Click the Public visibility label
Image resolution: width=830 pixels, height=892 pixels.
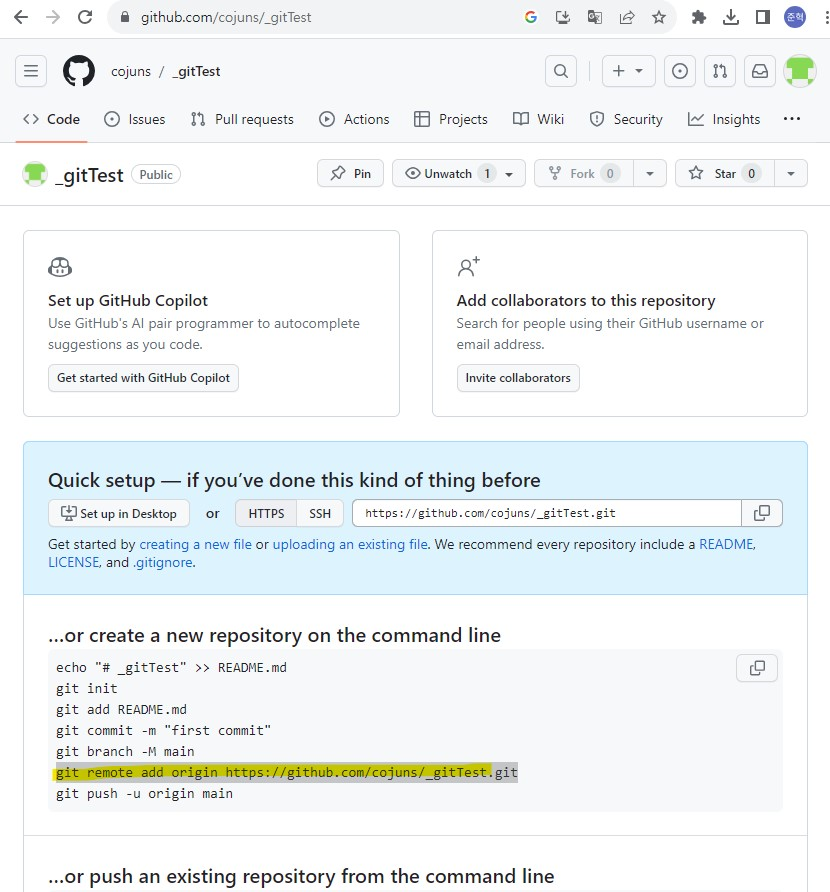pyautogui.click(x=156, y=175)
